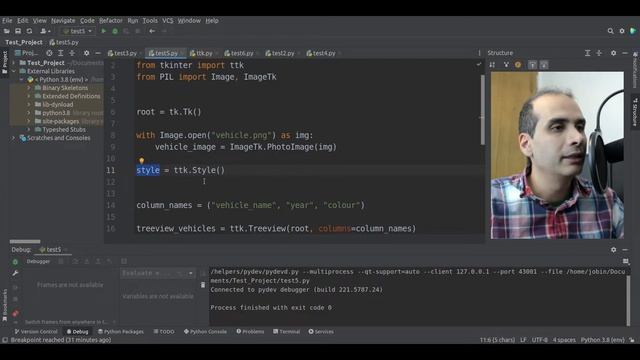The height and width of the screenshot is (360, 640).
Task: Open the Terminal tool window
Action: [287, 331]
